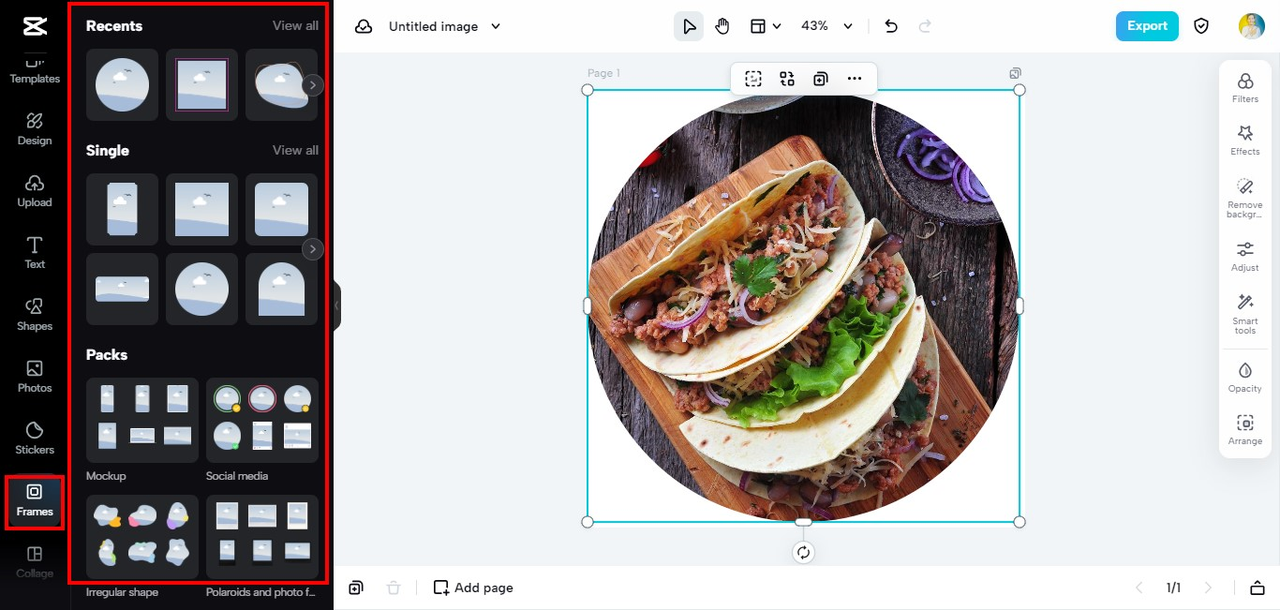Open the Arrange panel

pos(1245,430)
